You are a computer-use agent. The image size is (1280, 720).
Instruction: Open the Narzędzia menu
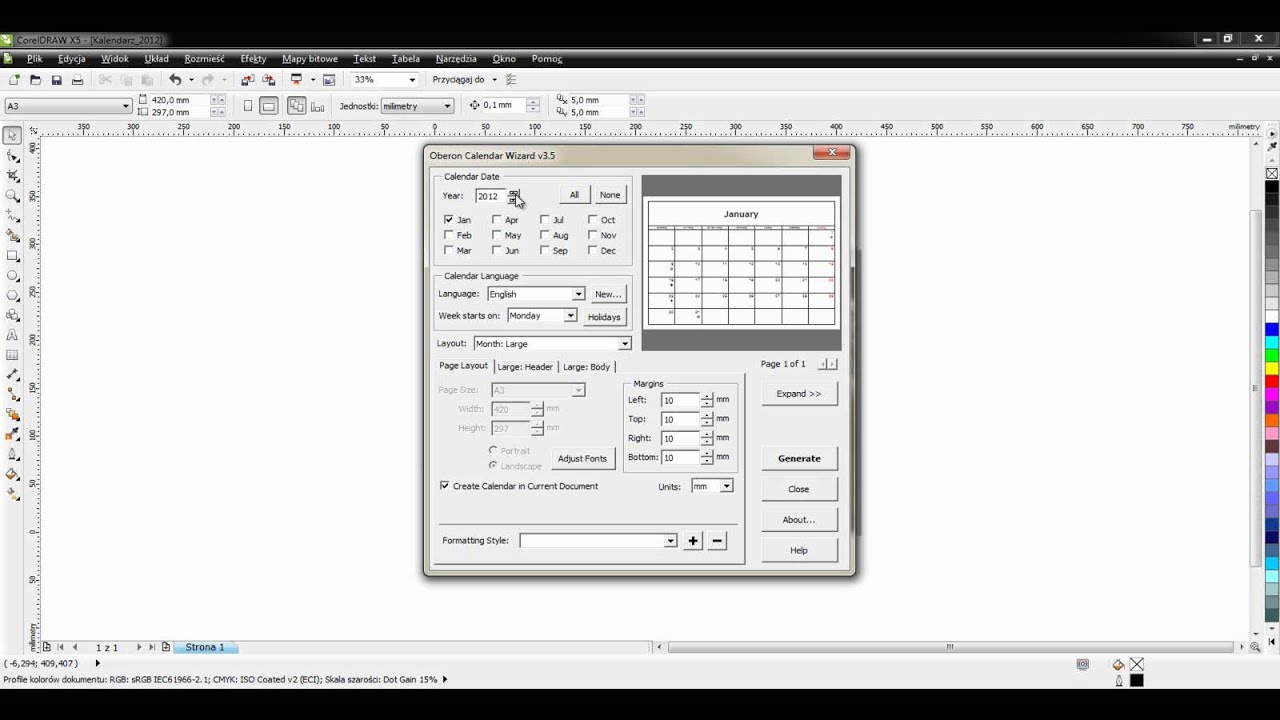[456, 59]
